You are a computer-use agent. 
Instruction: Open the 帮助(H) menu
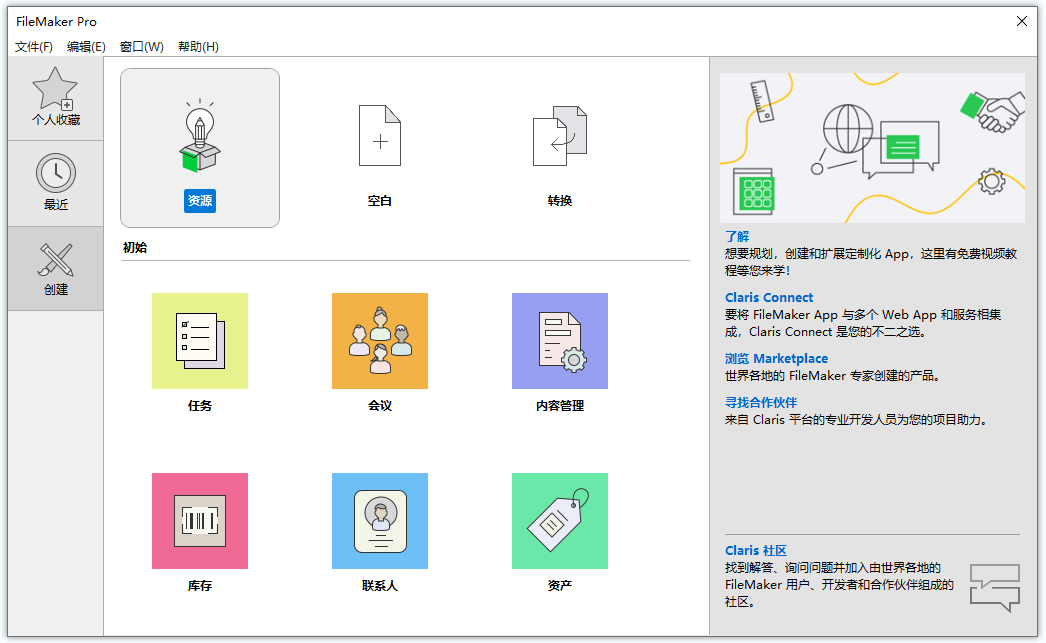coord(198,47)
